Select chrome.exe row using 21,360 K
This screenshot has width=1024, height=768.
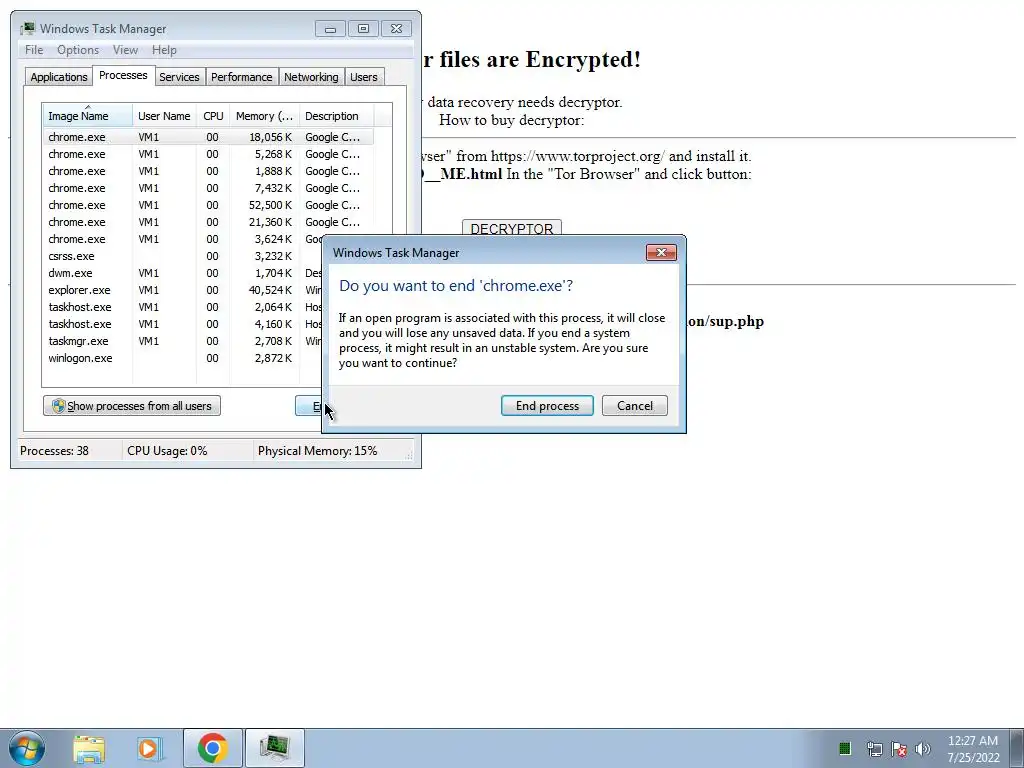(x=209, y=222)
